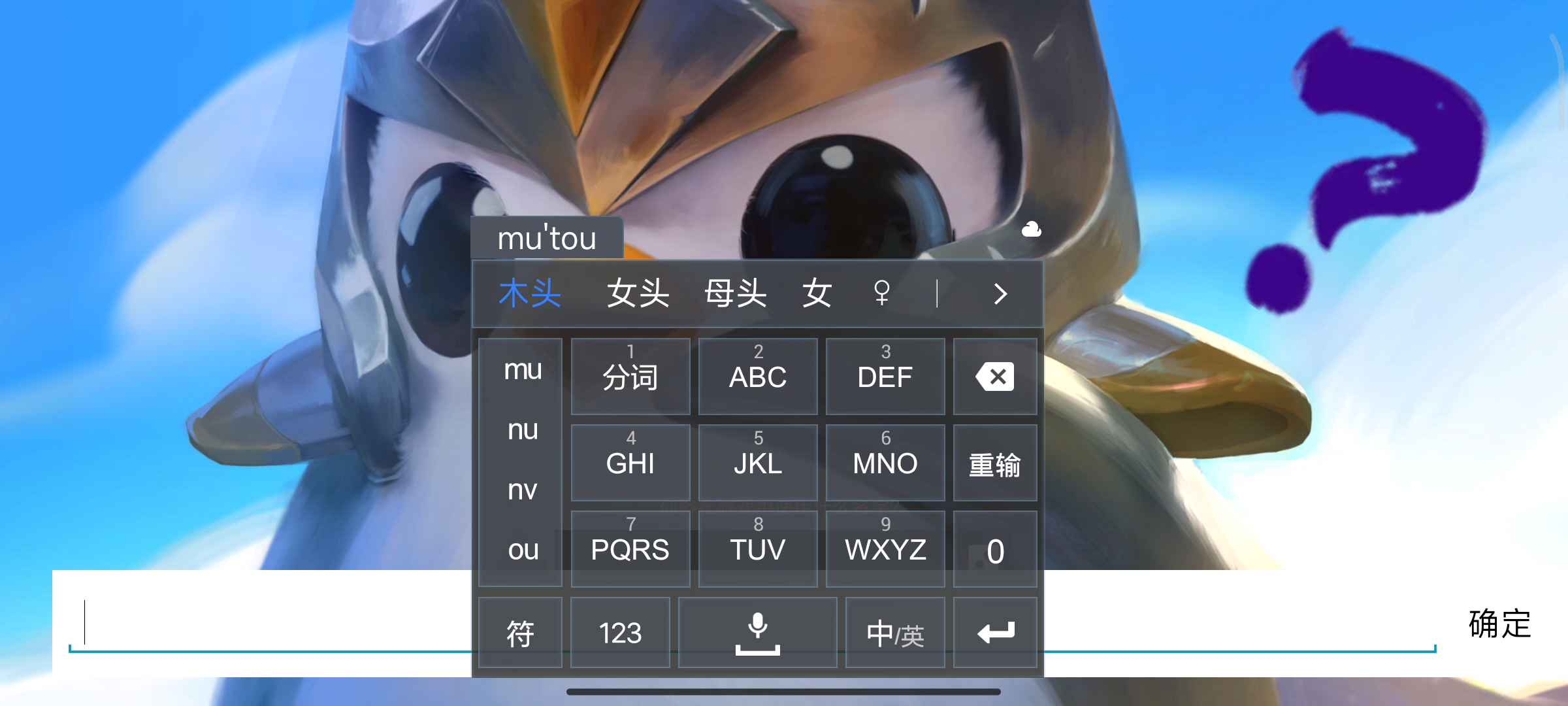This screenshot has width=1568, height=706.
Task: Tap the 9 WXYZ key
Action: tap(885, 549)
